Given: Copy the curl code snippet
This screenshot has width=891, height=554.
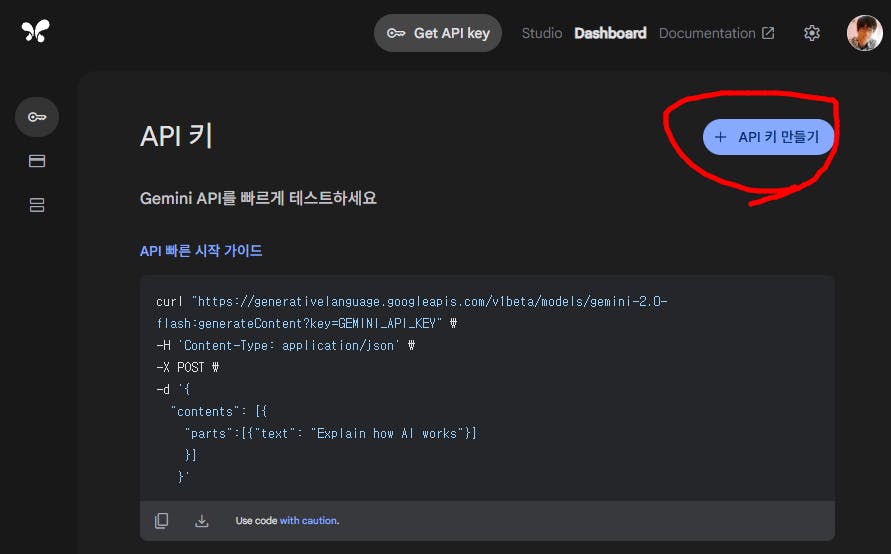Looking at the screenshot, I should (161, 520).
